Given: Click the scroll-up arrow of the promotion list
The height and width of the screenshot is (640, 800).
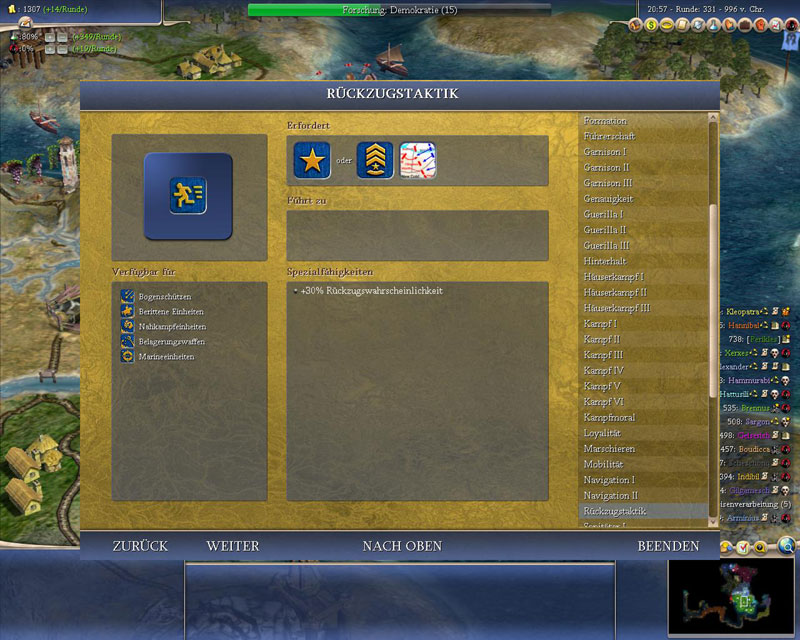Looking at the screenshot, I should tap(713, 118).
